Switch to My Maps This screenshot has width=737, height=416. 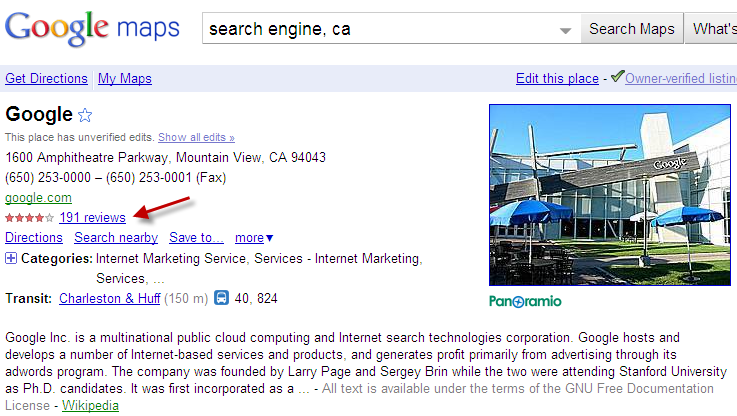(x=121, y=78)
